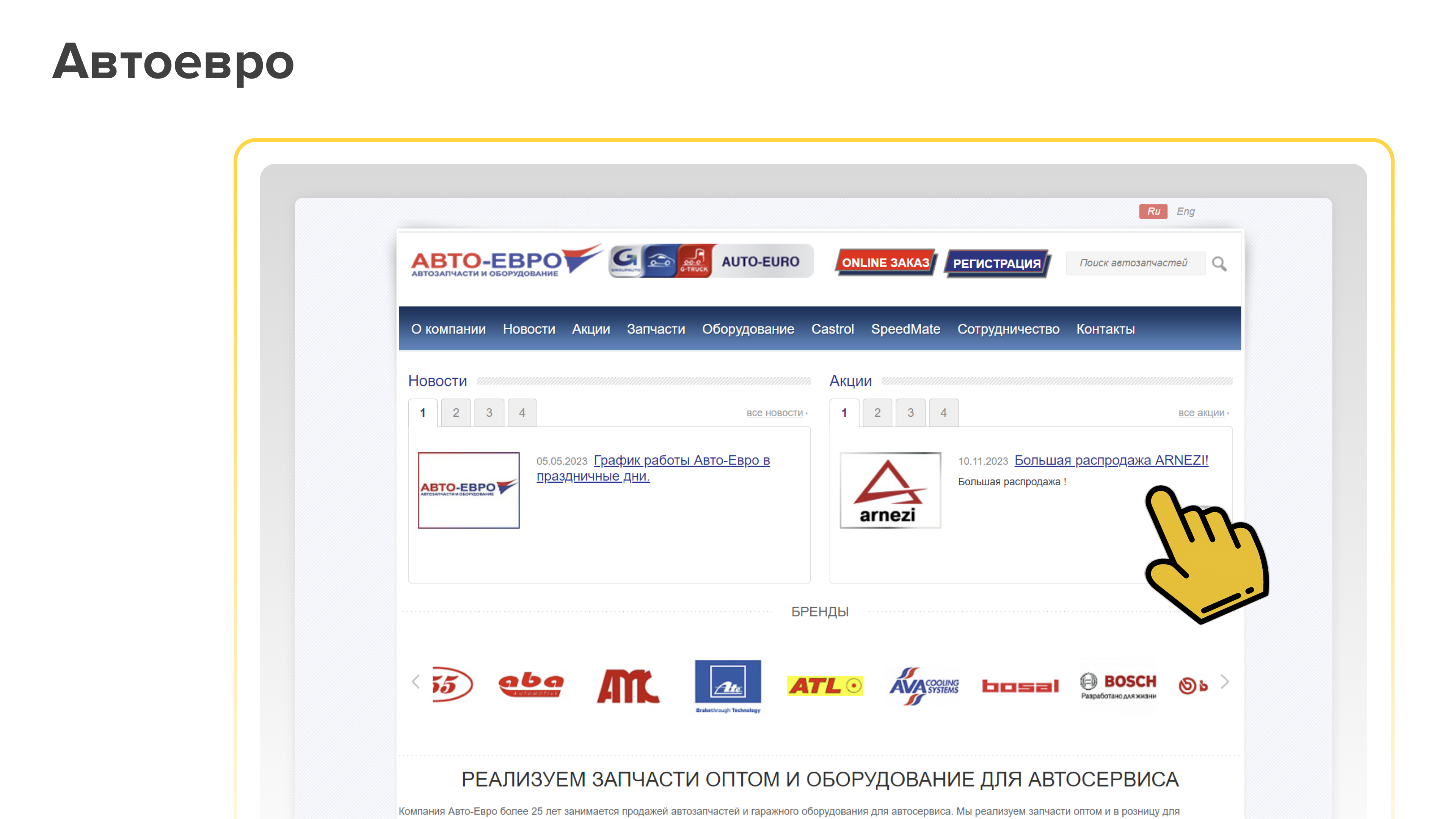Click the G-Truck red truck icon
This screenshot has width=1456, height=819.
click(x=694, y=261)
